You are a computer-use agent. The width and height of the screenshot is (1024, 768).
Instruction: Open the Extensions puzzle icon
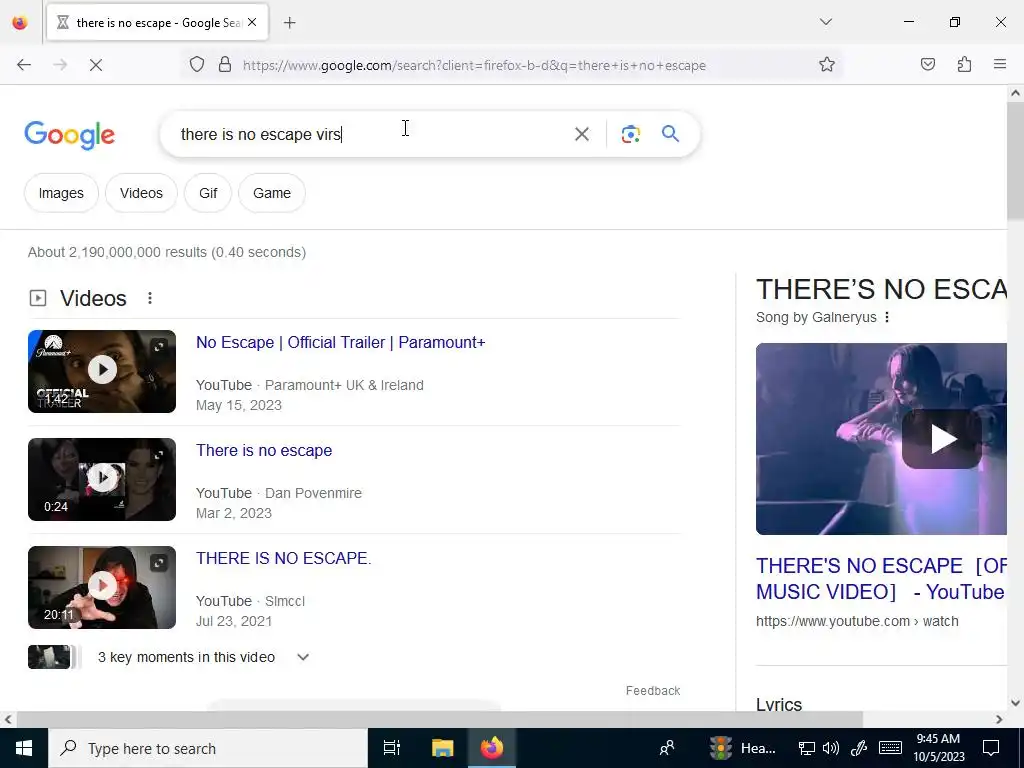tap(964, 64)
